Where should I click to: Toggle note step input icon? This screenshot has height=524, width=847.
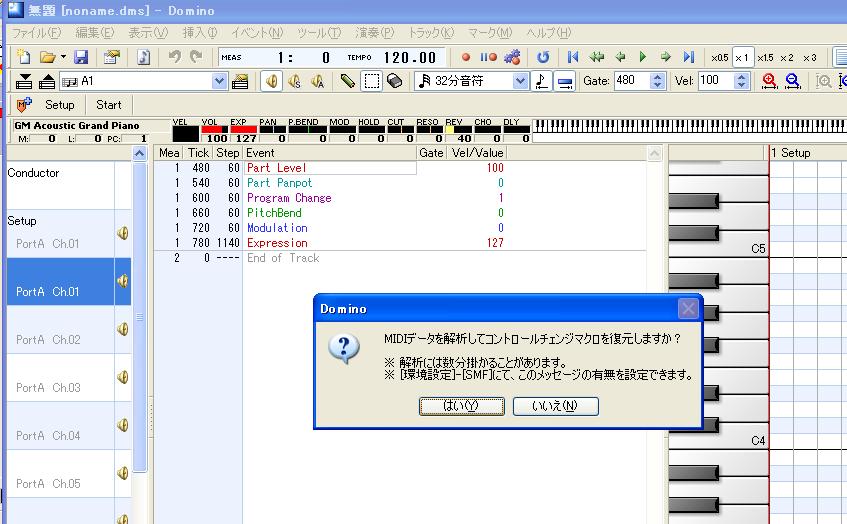(541, 81)
